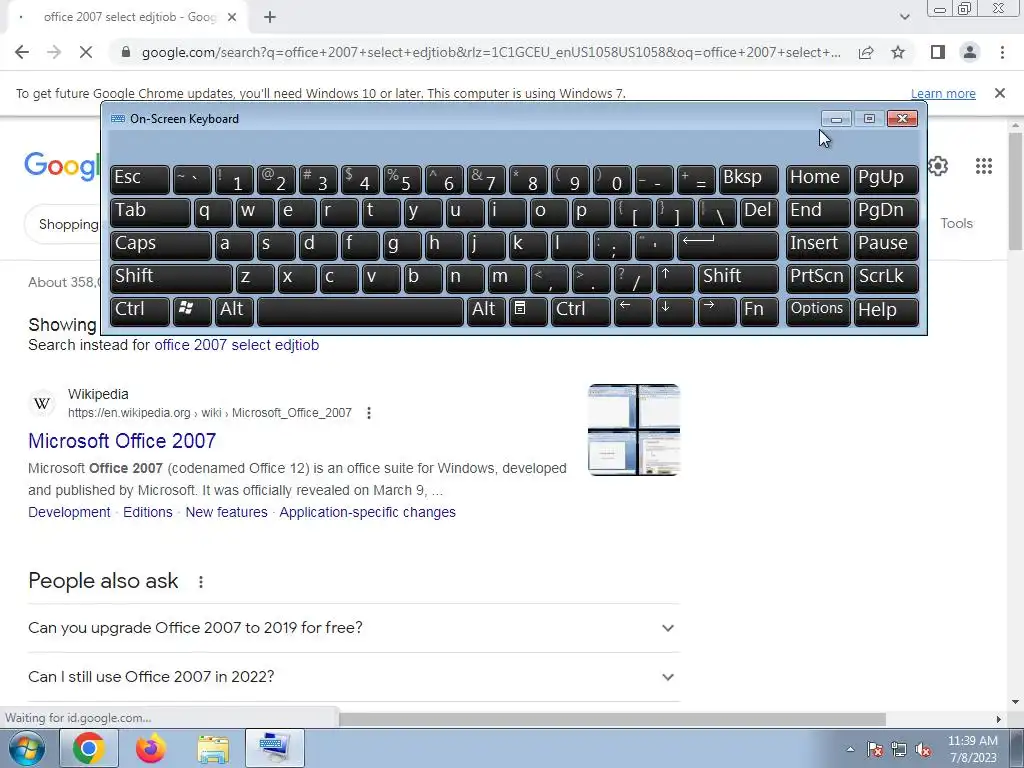Click the muted volume tray icon
1024x768 pixels.
(x=923, y=749)
